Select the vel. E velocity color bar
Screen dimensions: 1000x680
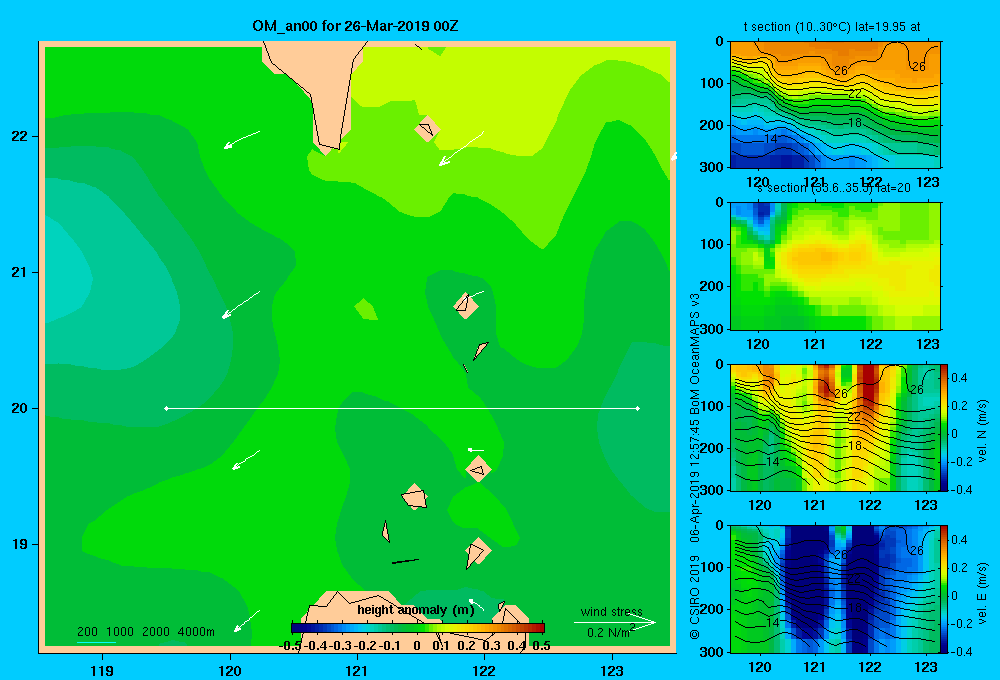click(945, 588)
